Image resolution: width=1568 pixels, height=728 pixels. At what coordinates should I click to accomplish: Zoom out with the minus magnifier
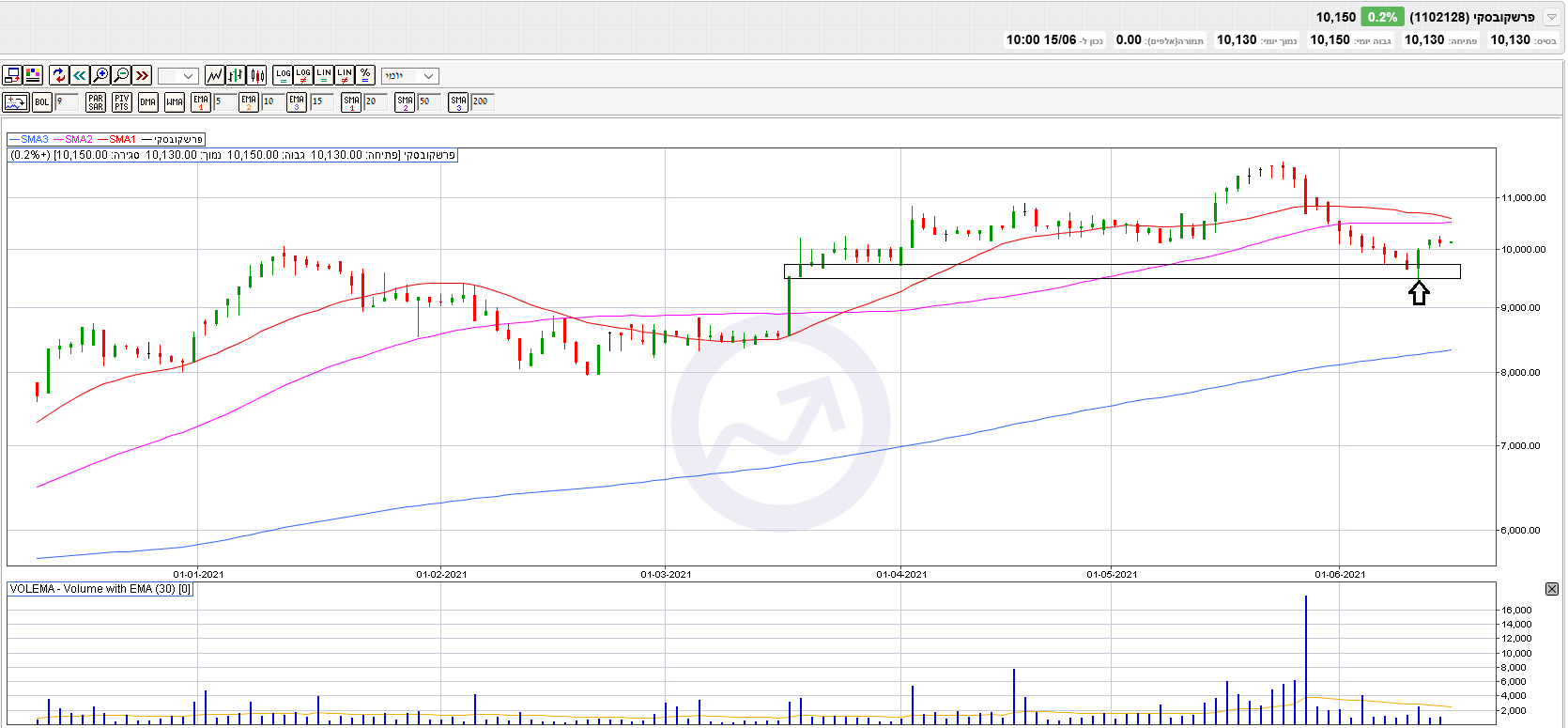pyautogui.click(x=121, y=75)
